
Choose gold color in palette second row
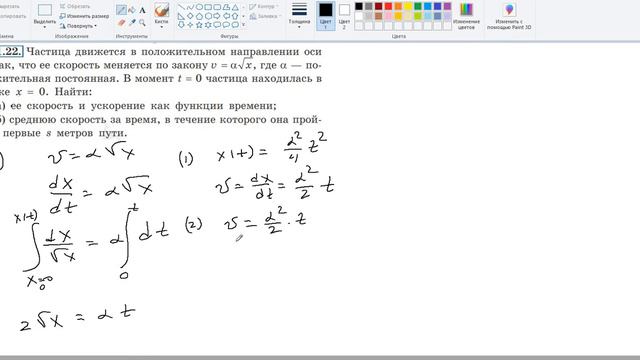click(398, 16)
